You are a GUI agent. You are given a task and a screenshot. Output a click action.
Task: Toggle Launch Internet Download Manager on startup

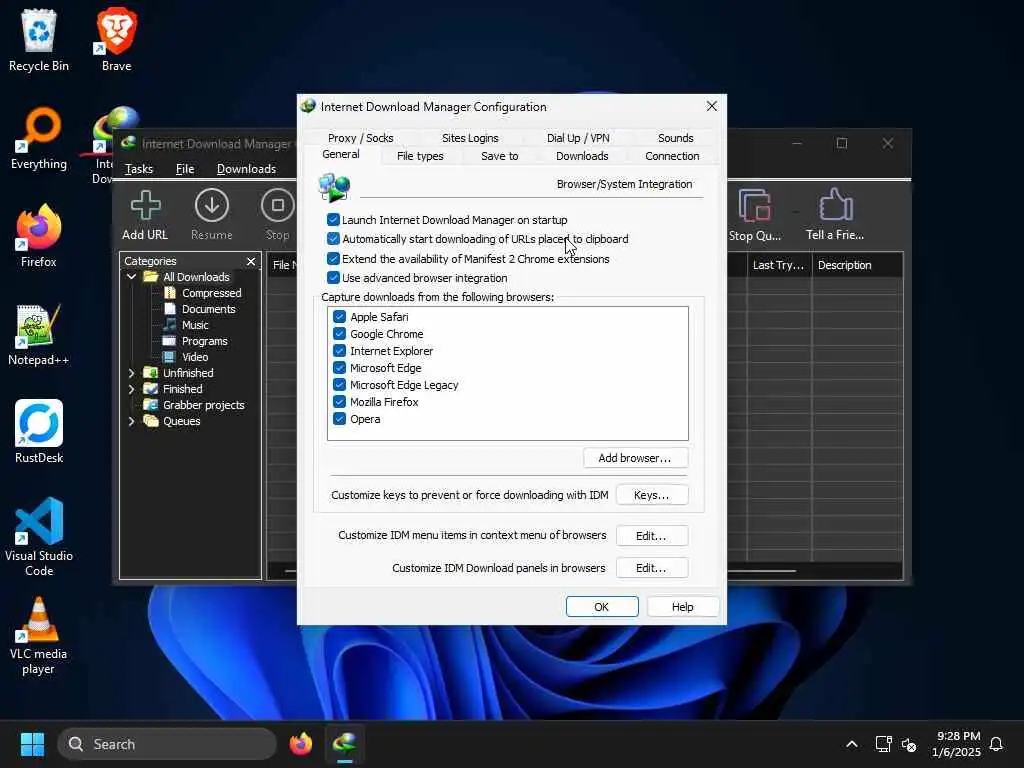click(x=333, y=219)
